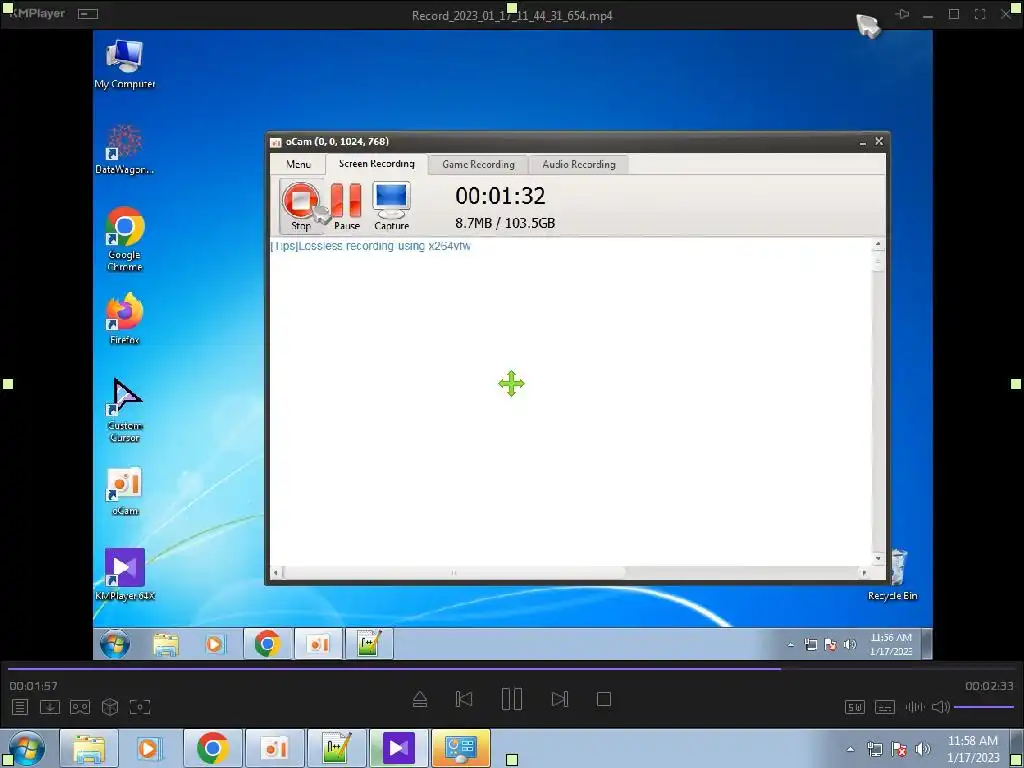This screenshot has height=768, width=1024.
Task: Open the audio equalizer waveform icon
Action: [x=914, y=707]
